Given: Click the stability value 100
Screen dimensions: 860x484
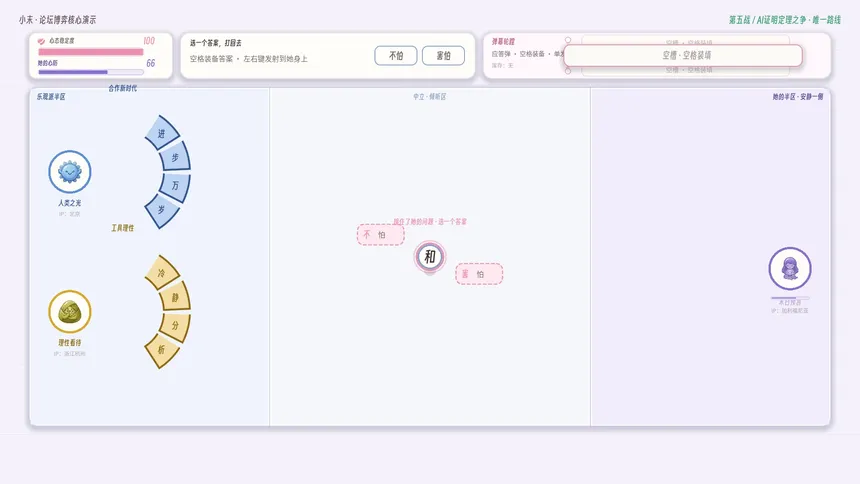Looking at the screenshot, I should coord(149,41).
